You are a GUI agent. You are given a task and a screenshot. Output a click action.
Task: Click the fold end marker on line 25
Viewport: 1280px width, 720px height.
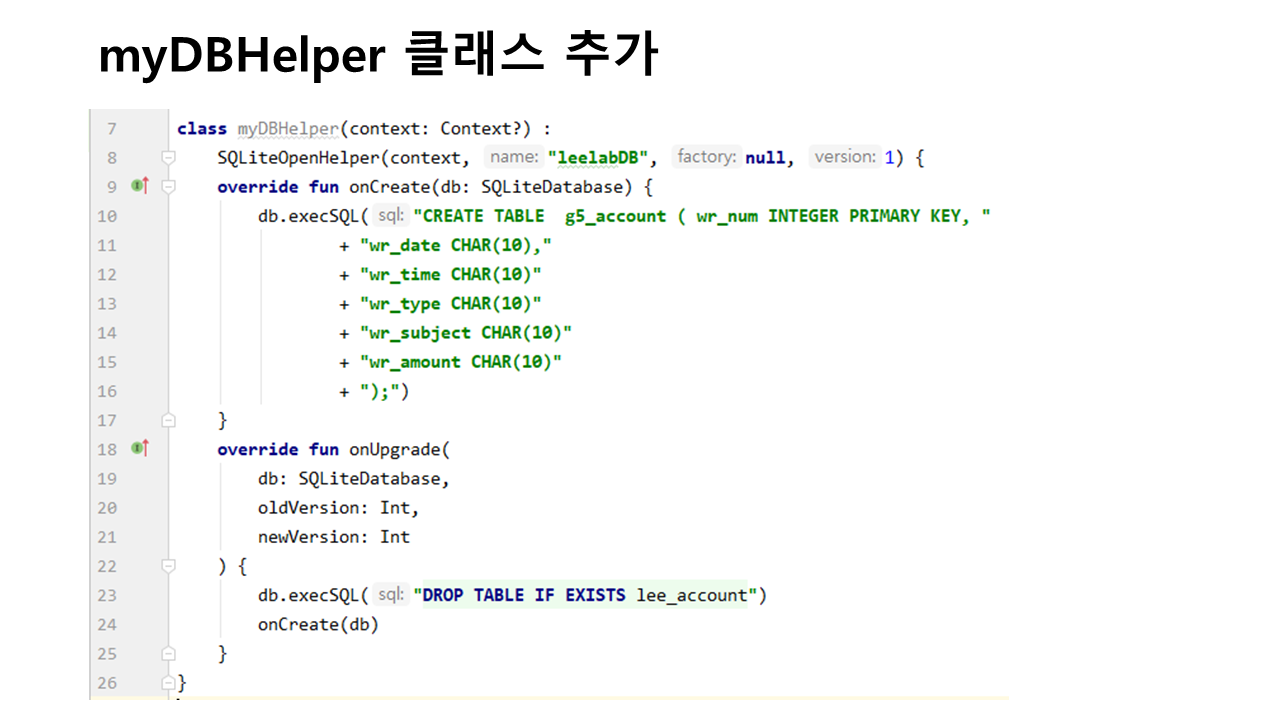point(168,654)
